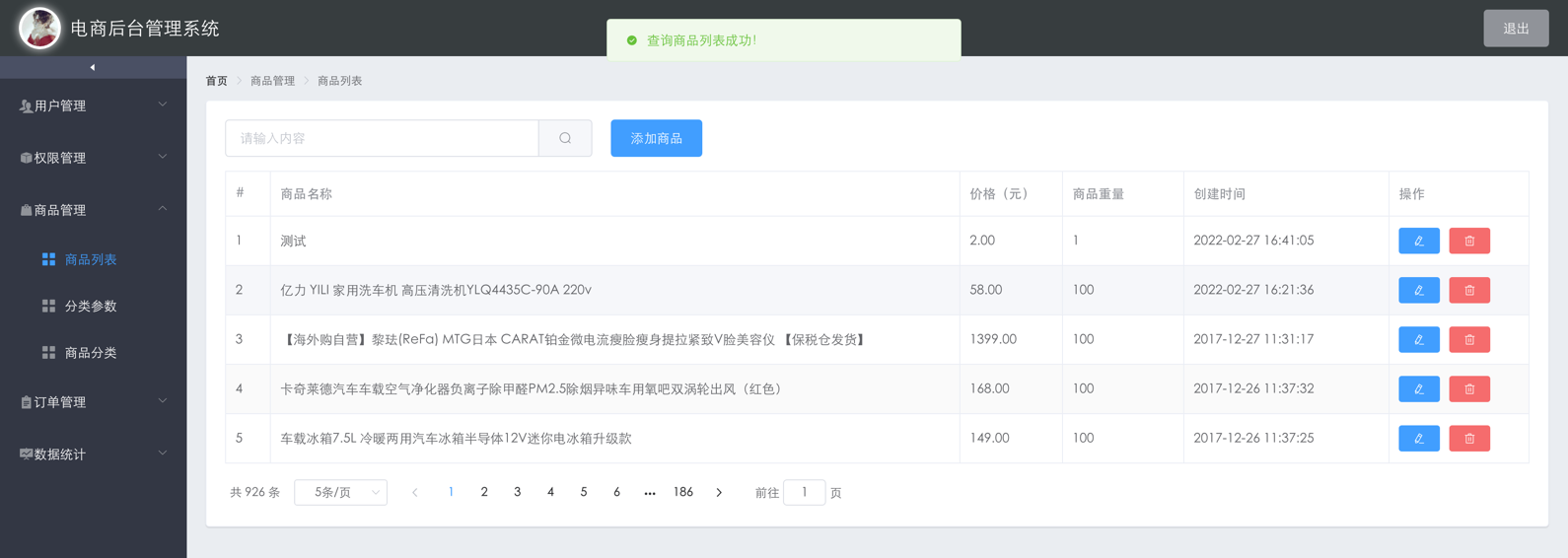Open the 订单管理 sidebar menu
Image resolution: width=1568 pixels, height=558 pixels.
[93, 402]
